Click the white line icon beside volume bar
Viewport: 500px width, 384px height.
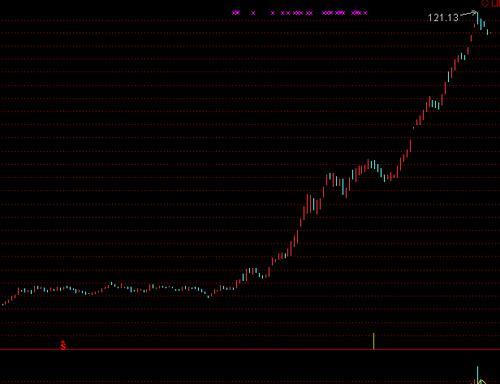482,381
